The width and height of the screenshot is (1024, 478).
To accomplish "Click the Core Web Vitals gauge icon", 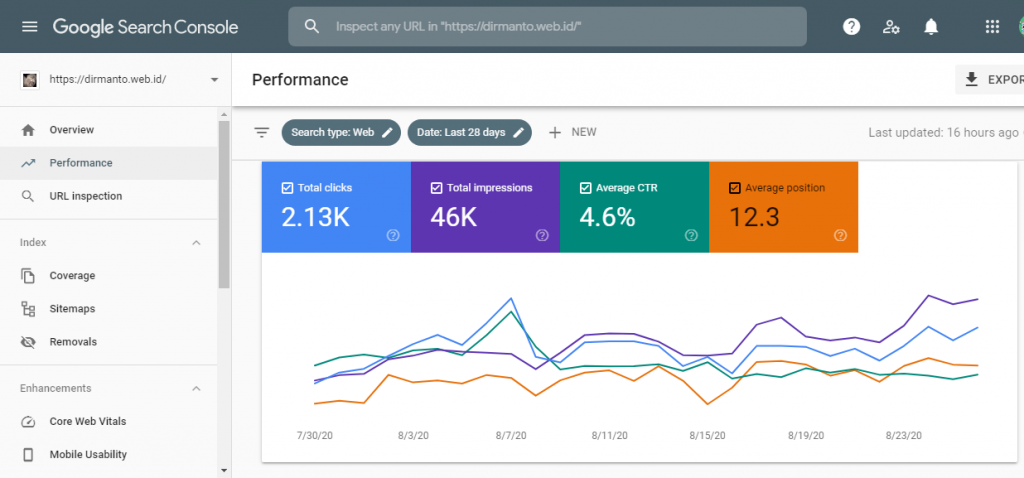I will pos(28,421).
